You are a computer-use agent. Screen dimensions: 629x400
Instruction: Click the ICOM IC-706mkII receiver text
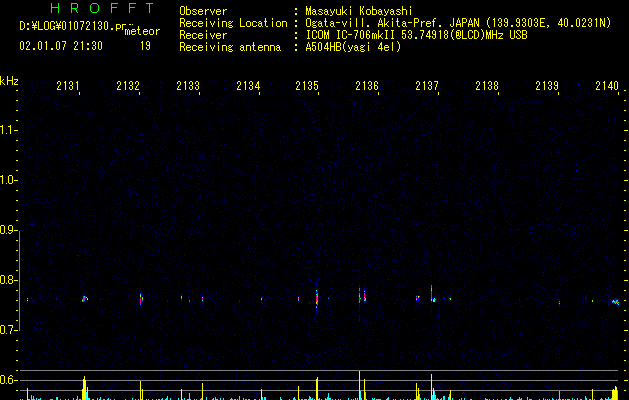click(416, 35)
